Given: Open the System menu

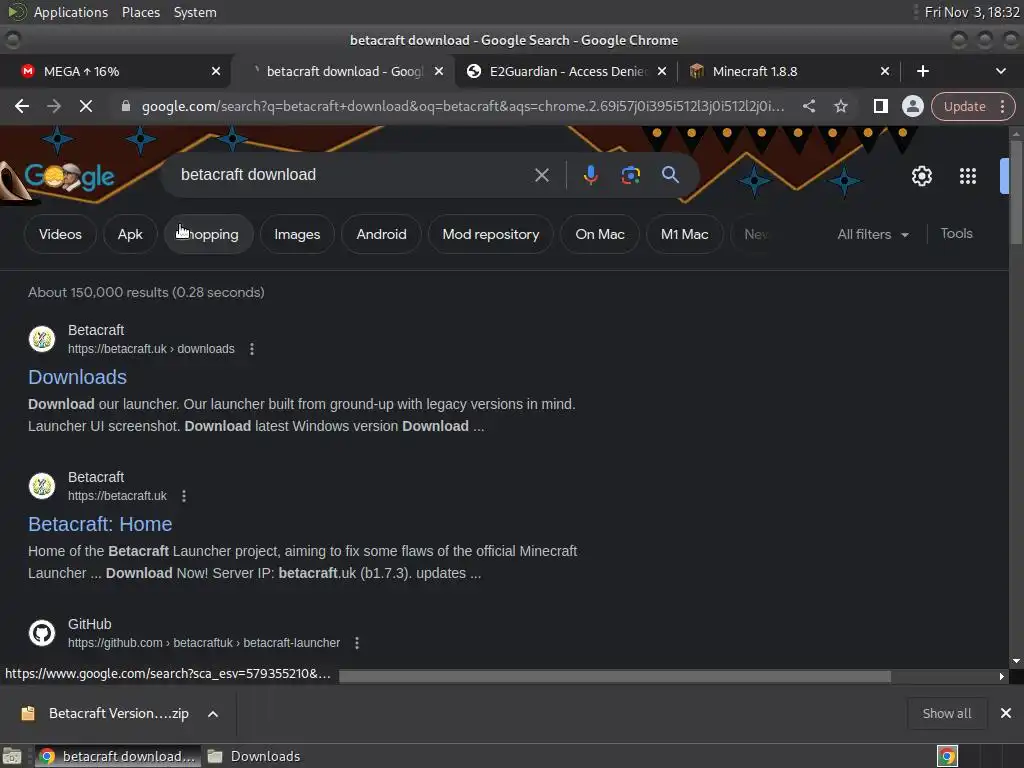Looking at the screenshot, I should click(x=195, y=12).
